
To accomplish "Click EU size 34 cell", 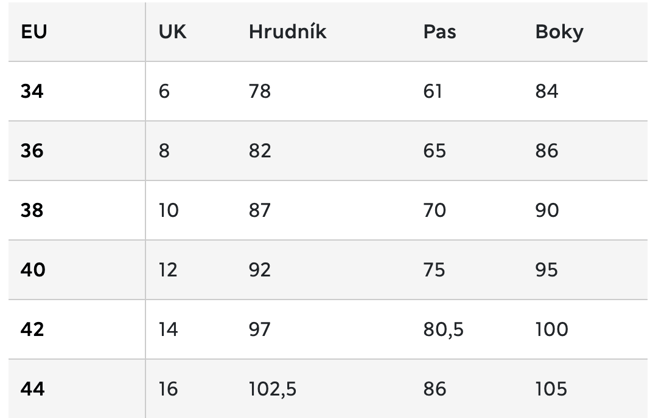I will click(32, 91).
